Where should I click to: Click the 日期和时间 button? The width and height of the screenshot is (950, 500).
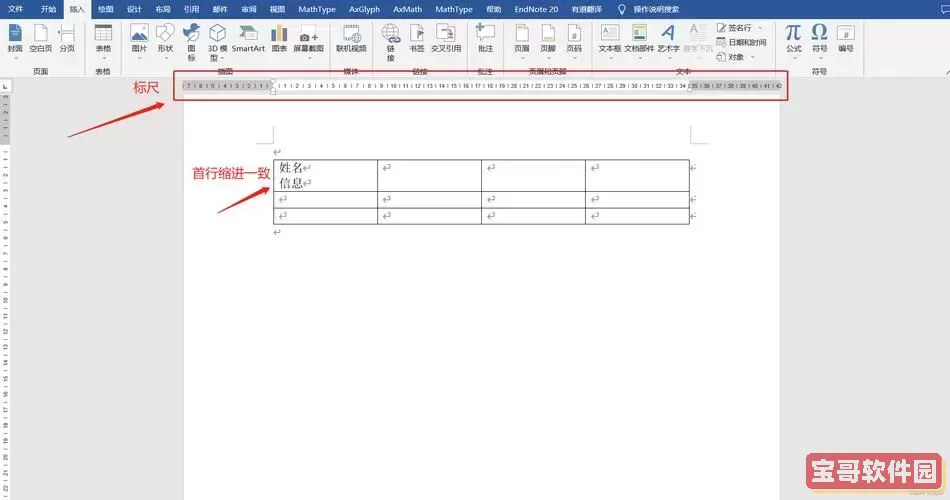click(x=742, y=43)
